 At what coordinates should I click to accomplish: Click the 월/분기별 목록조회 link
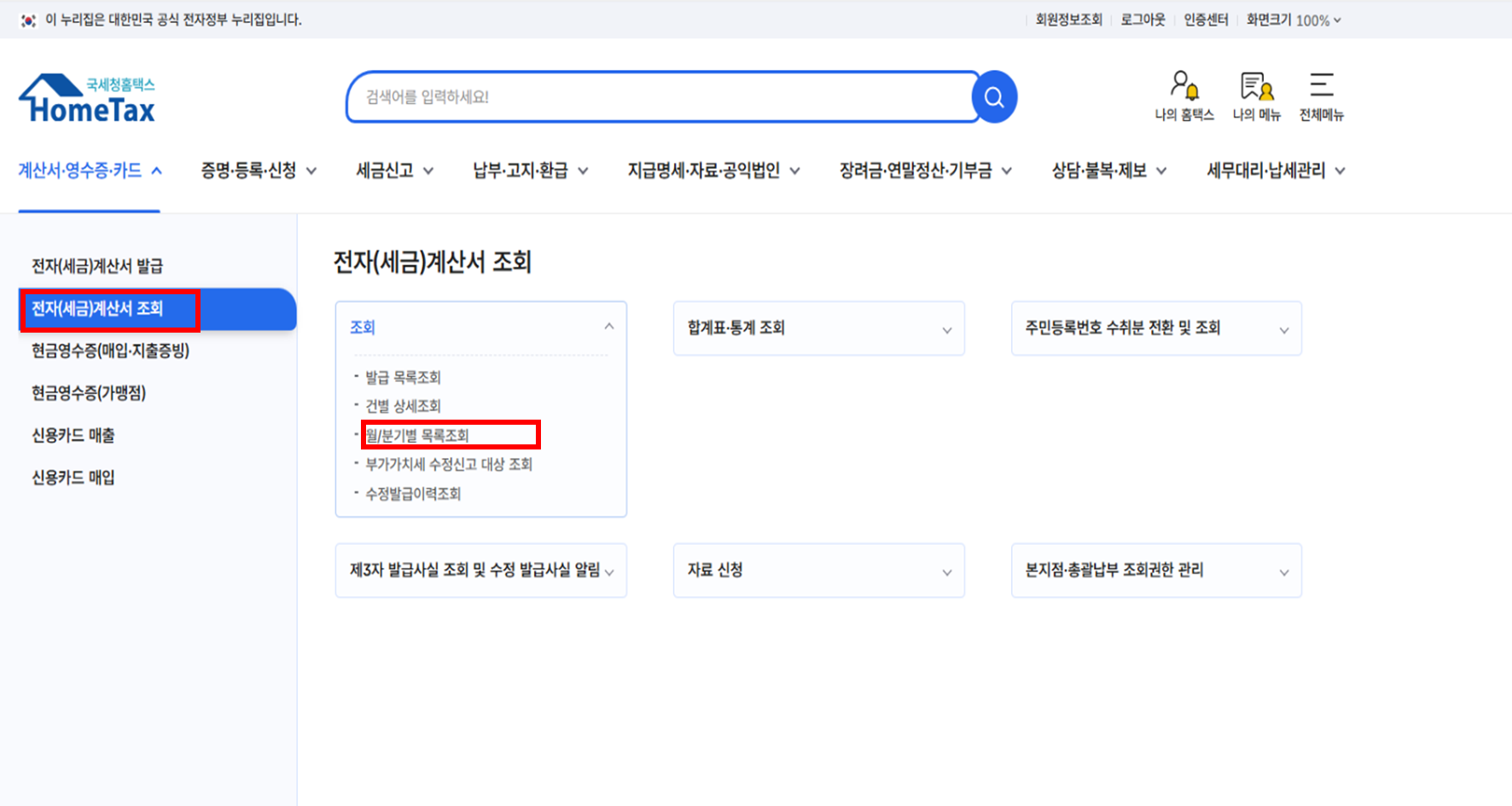[417, 436]
